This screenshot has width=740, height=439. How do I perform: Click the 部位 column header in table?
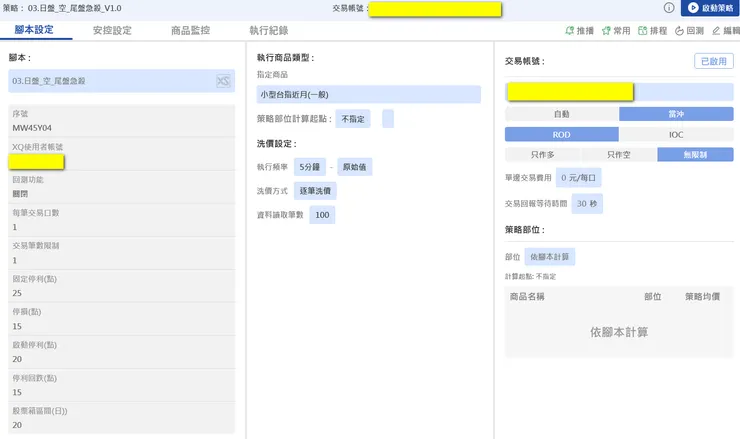click(653, 296)
